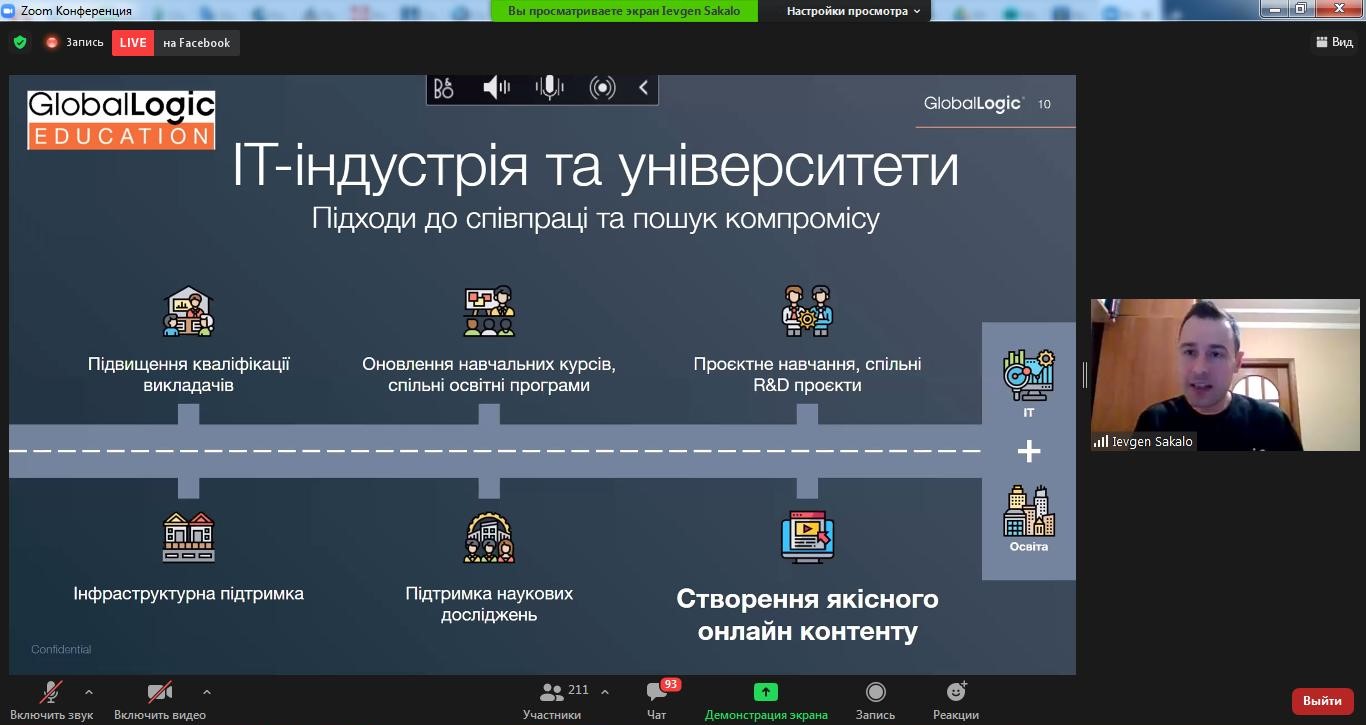Screen dimensions: 1366x725
Task: Click the green encryption shield icon
Action: coord(20,42)
